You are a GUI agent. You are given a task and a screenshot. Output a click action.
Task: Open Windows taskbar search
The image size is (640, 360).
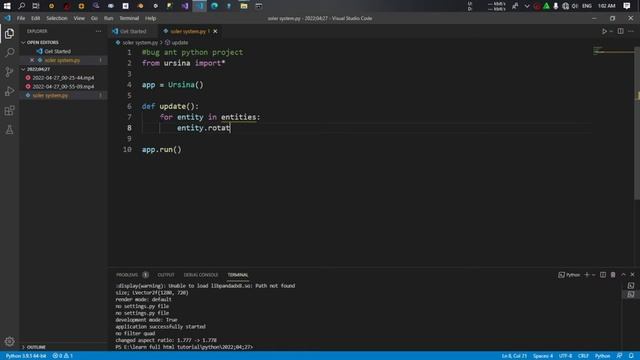point(22,6)
